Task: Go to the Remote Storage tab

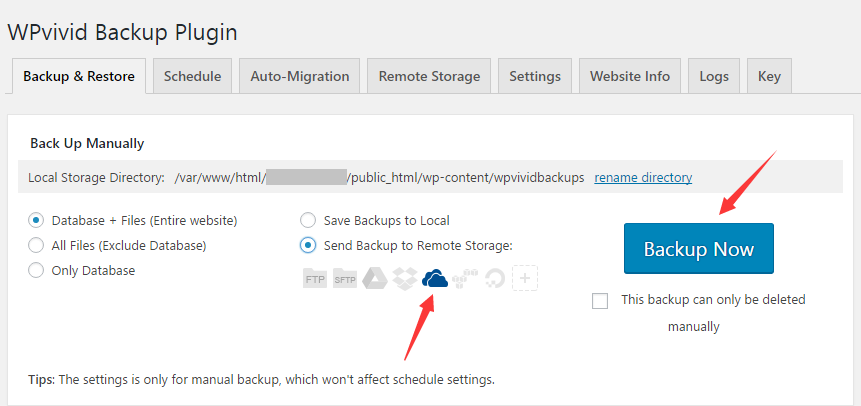Action: click(x=429, y=76)
